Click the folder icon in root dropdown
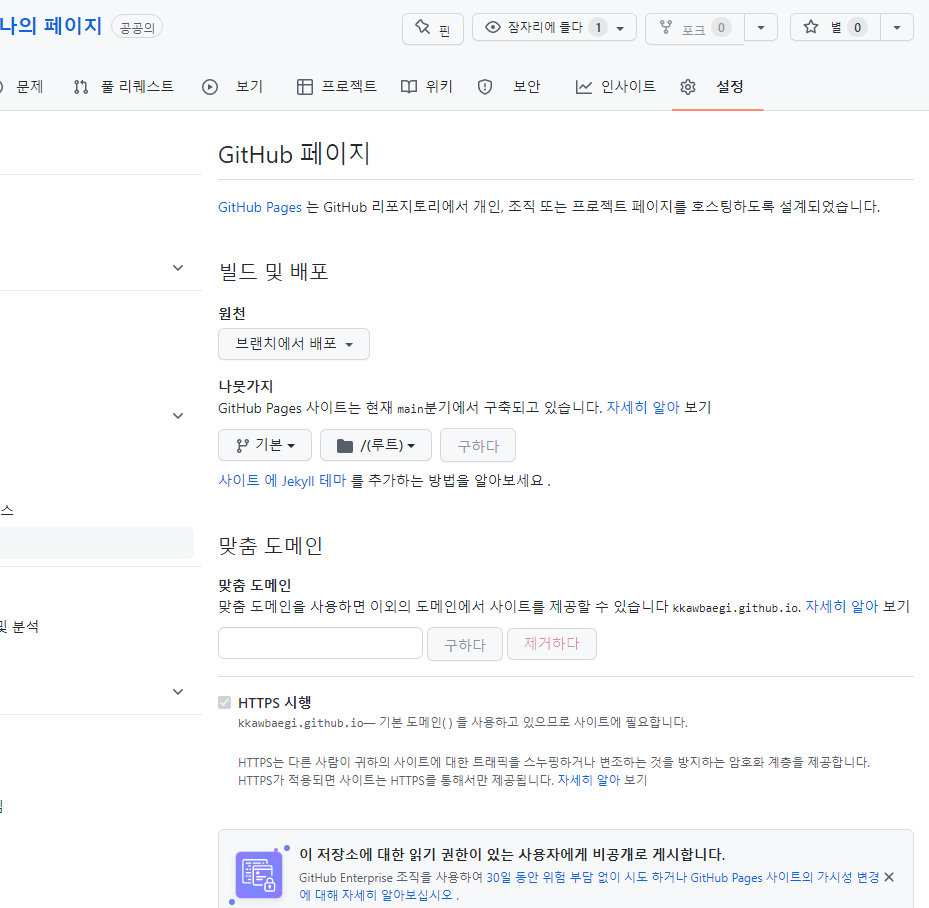 tap(345, 445)
